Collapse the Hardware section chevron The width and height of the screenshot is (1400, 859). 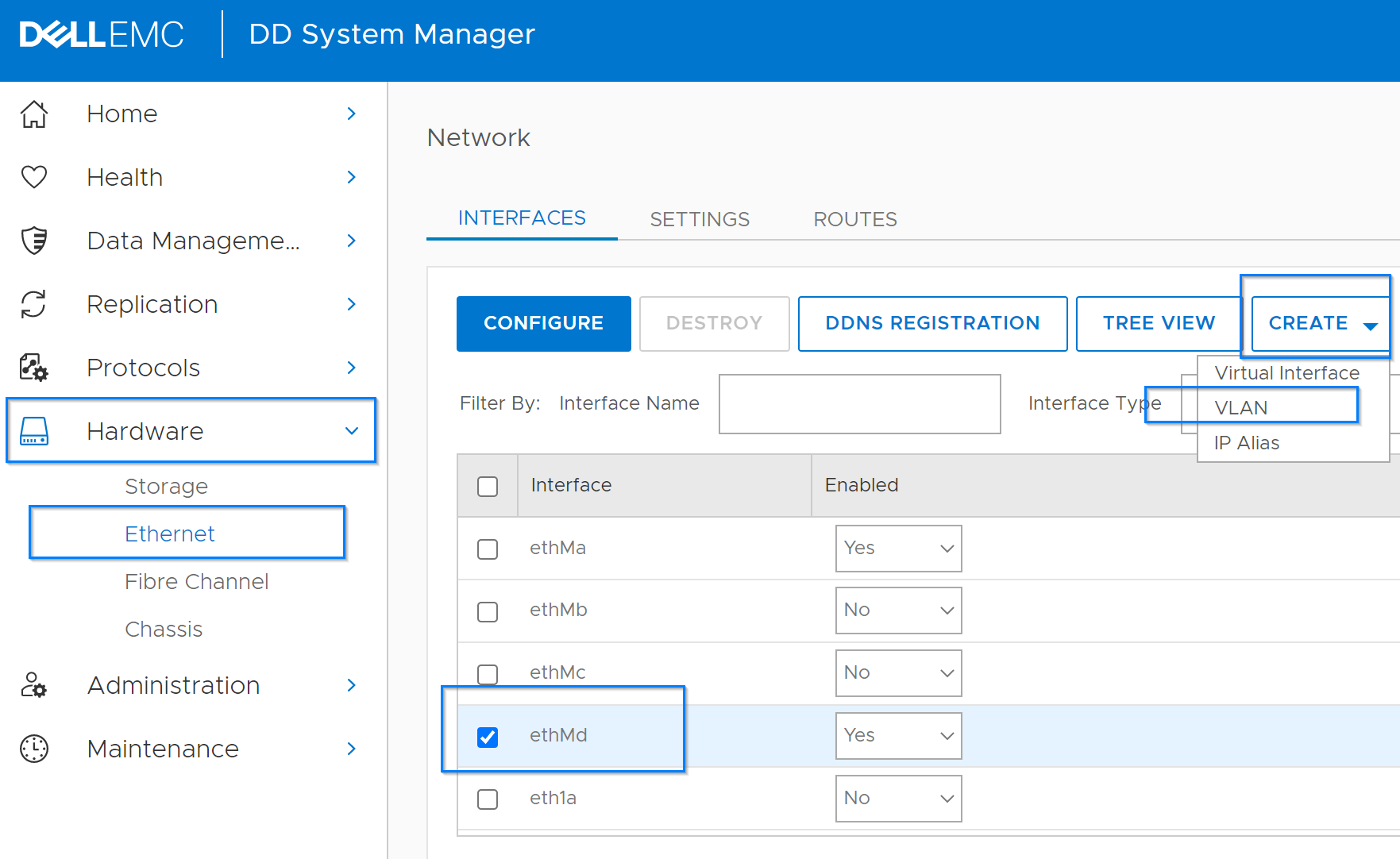point(350,431)
